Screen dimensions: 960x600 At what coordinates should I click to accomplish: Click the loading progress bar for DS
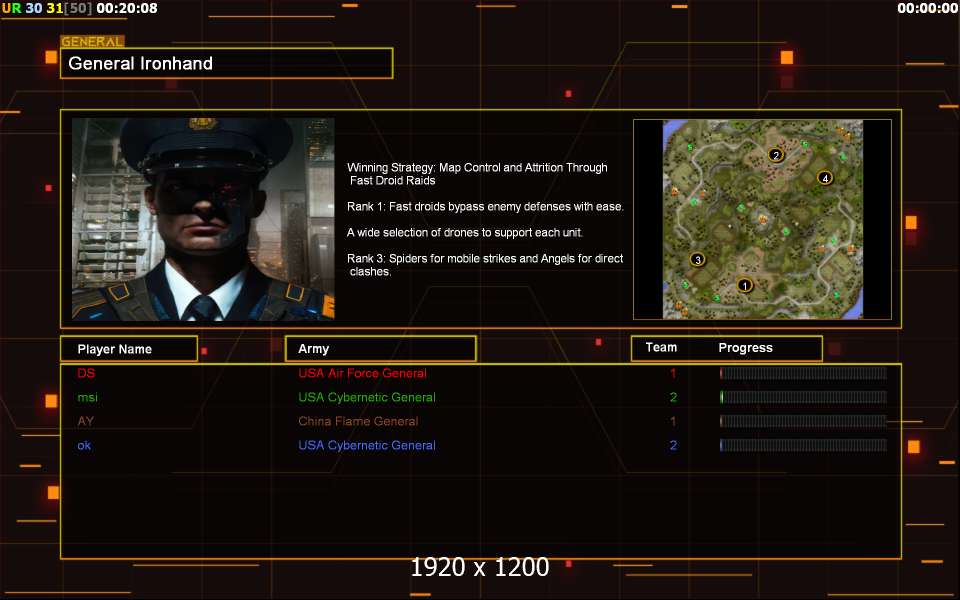[x=803, y=373]
